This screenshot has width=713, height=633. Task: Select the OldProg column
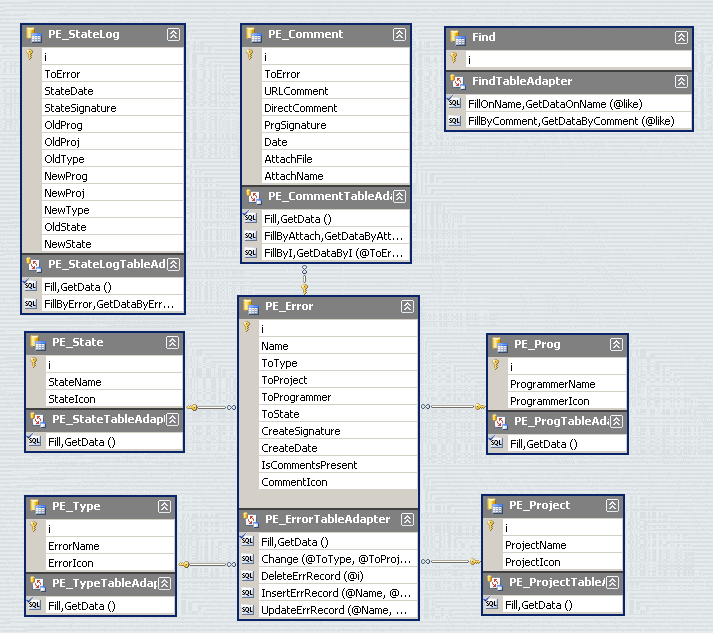click(113, 125)
